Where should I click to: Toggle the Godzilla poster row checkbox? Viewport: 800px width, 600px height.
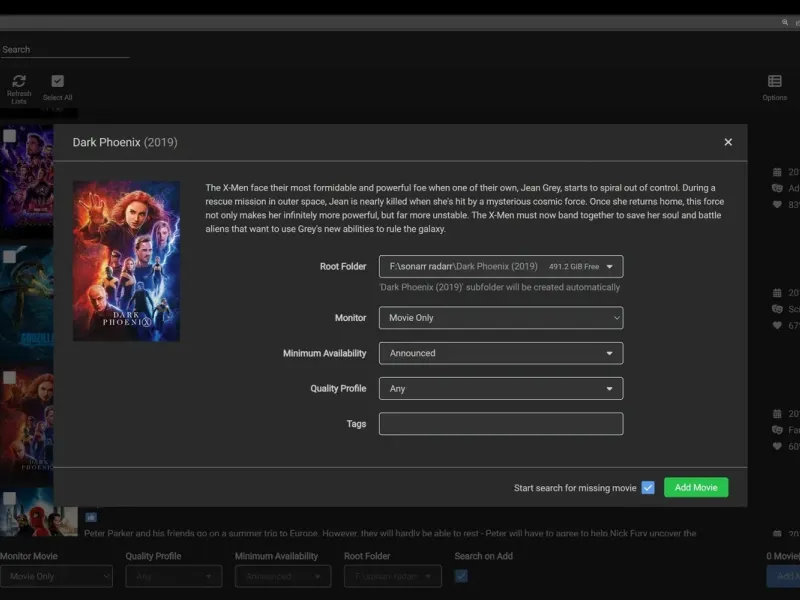[10, 256]
